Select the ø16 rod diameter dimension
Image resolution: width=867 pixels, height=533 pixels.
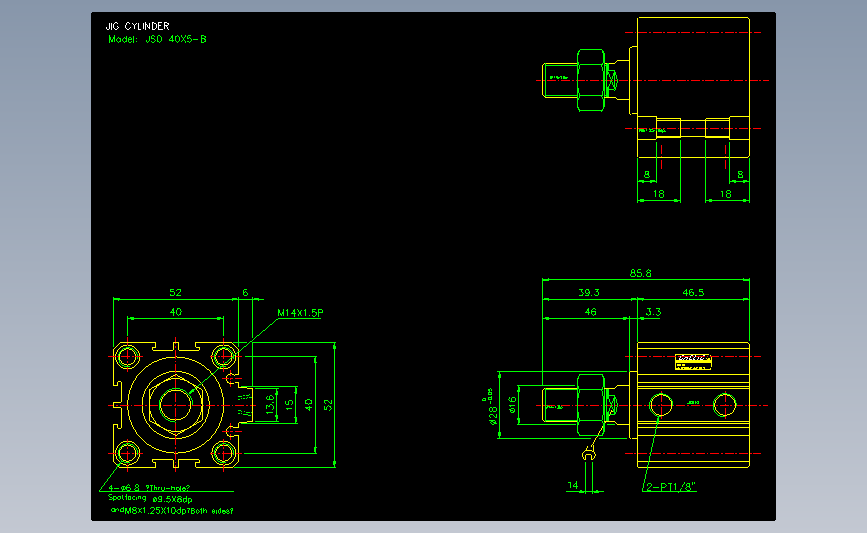tap(512, 405)
